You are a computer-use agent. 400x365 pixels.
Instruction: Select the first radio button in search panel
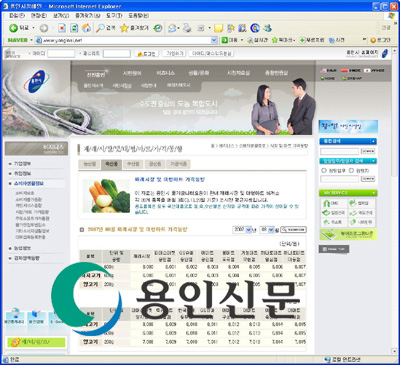coord(323,170)
